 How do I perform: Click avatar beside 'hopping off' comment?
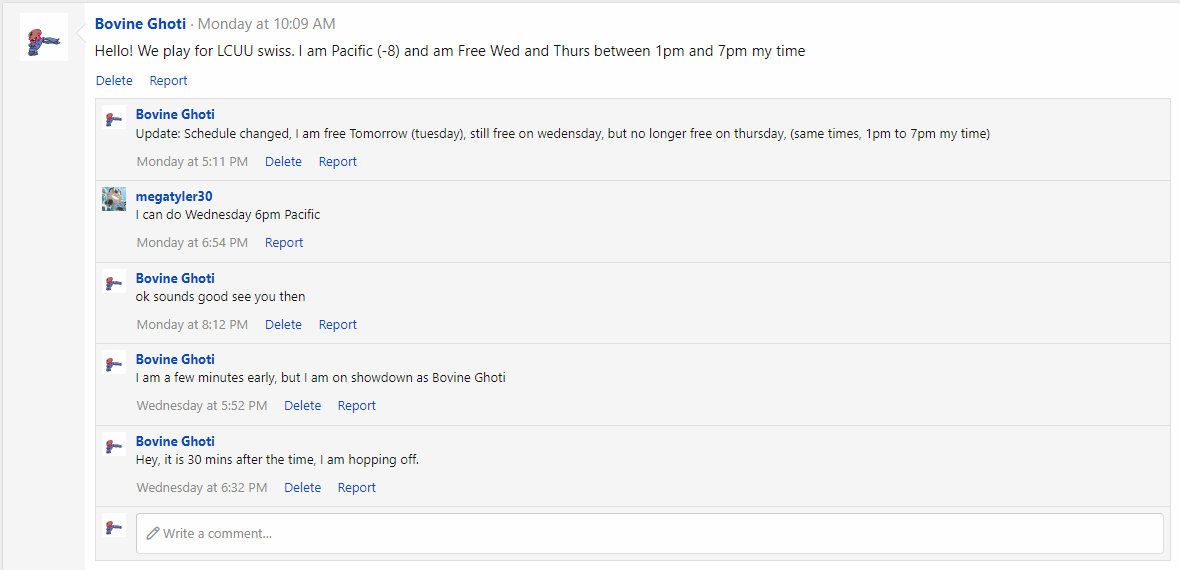[x=114, y=444]
